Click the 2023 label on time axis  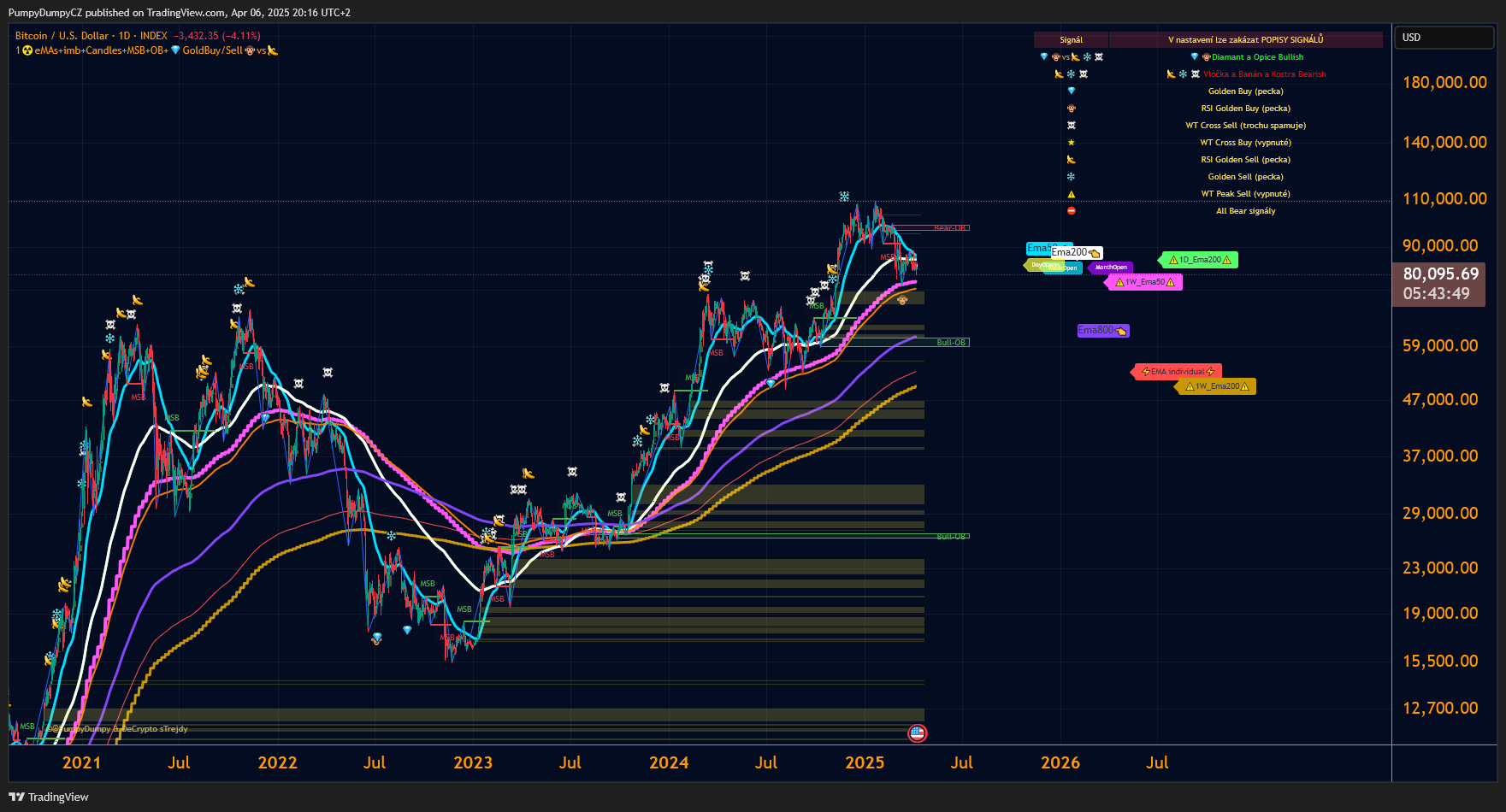pos(473,762)
